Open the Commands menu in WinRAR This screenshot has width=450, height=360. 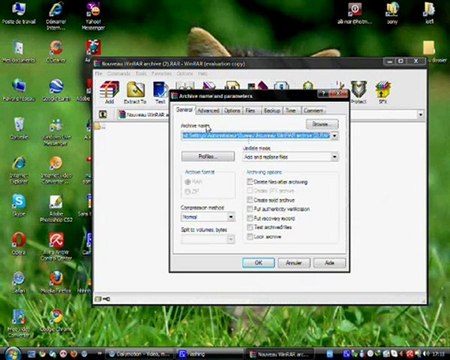click(x=119, y=73)
